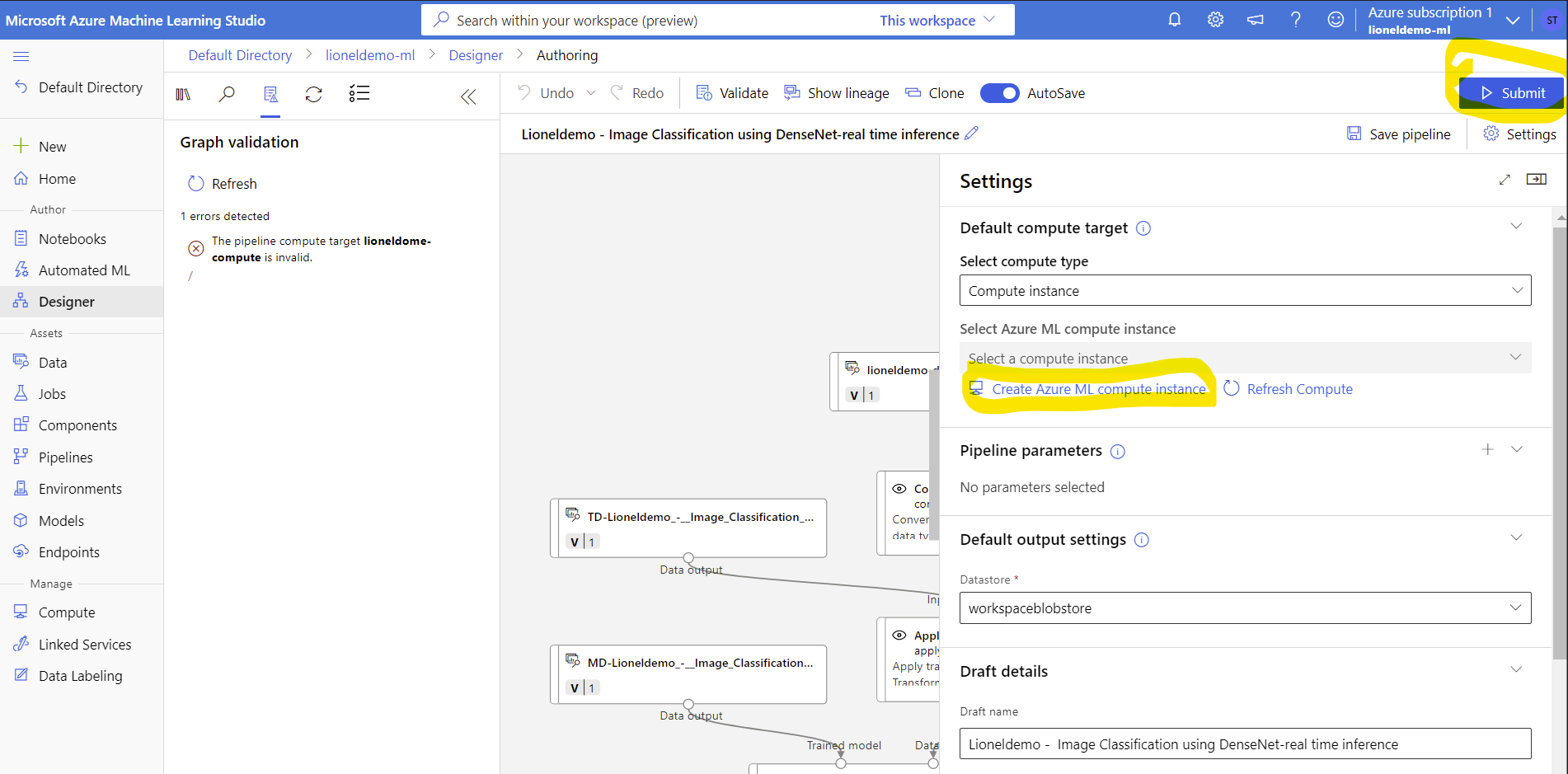Viewport: 1568px width, 774px height.
Task: Click the Draft name text field
Action: (x=1246, y=744)
